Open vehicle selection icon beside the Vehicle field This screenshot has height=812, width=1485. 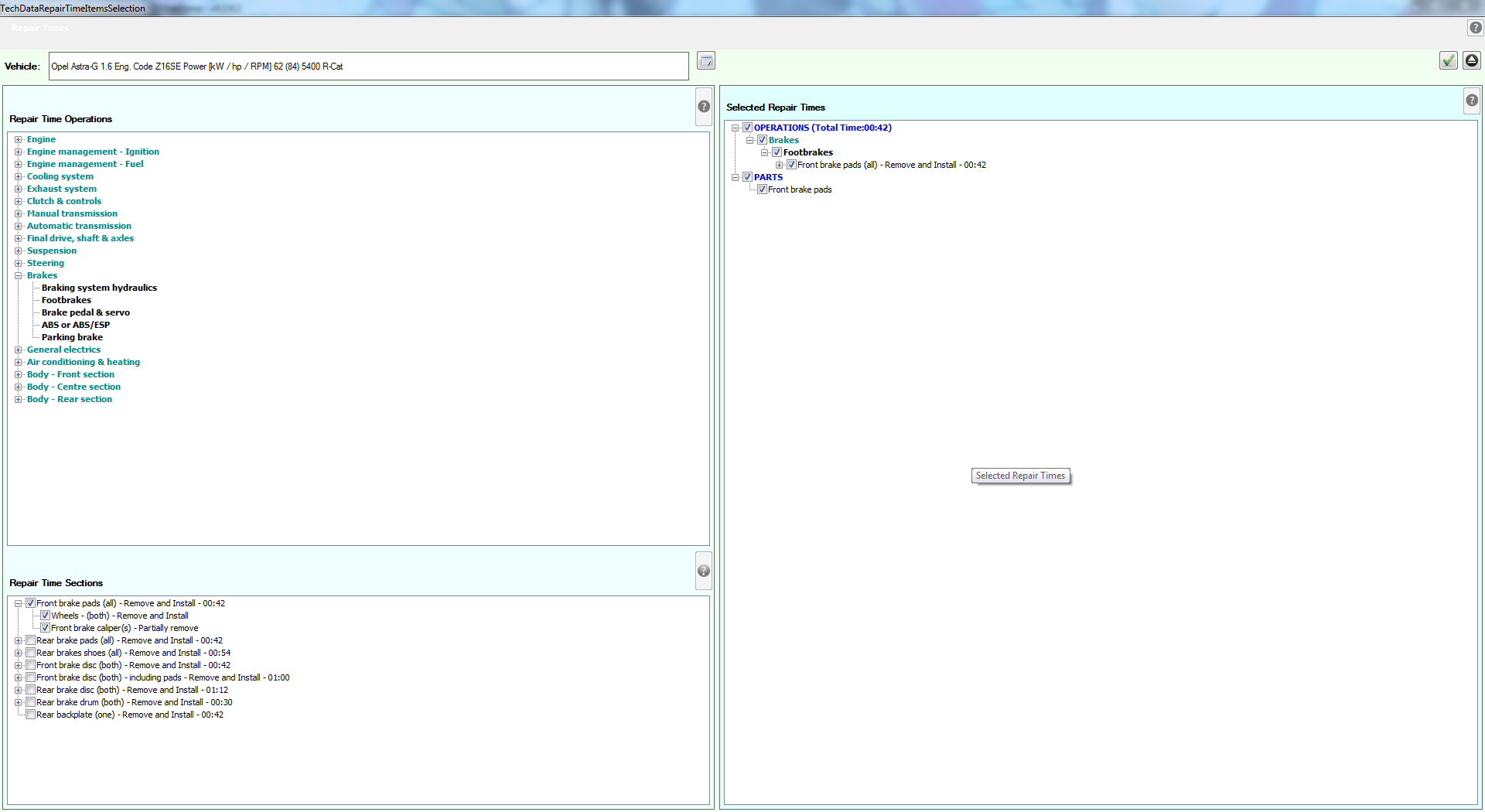click(x=705, y=60)
